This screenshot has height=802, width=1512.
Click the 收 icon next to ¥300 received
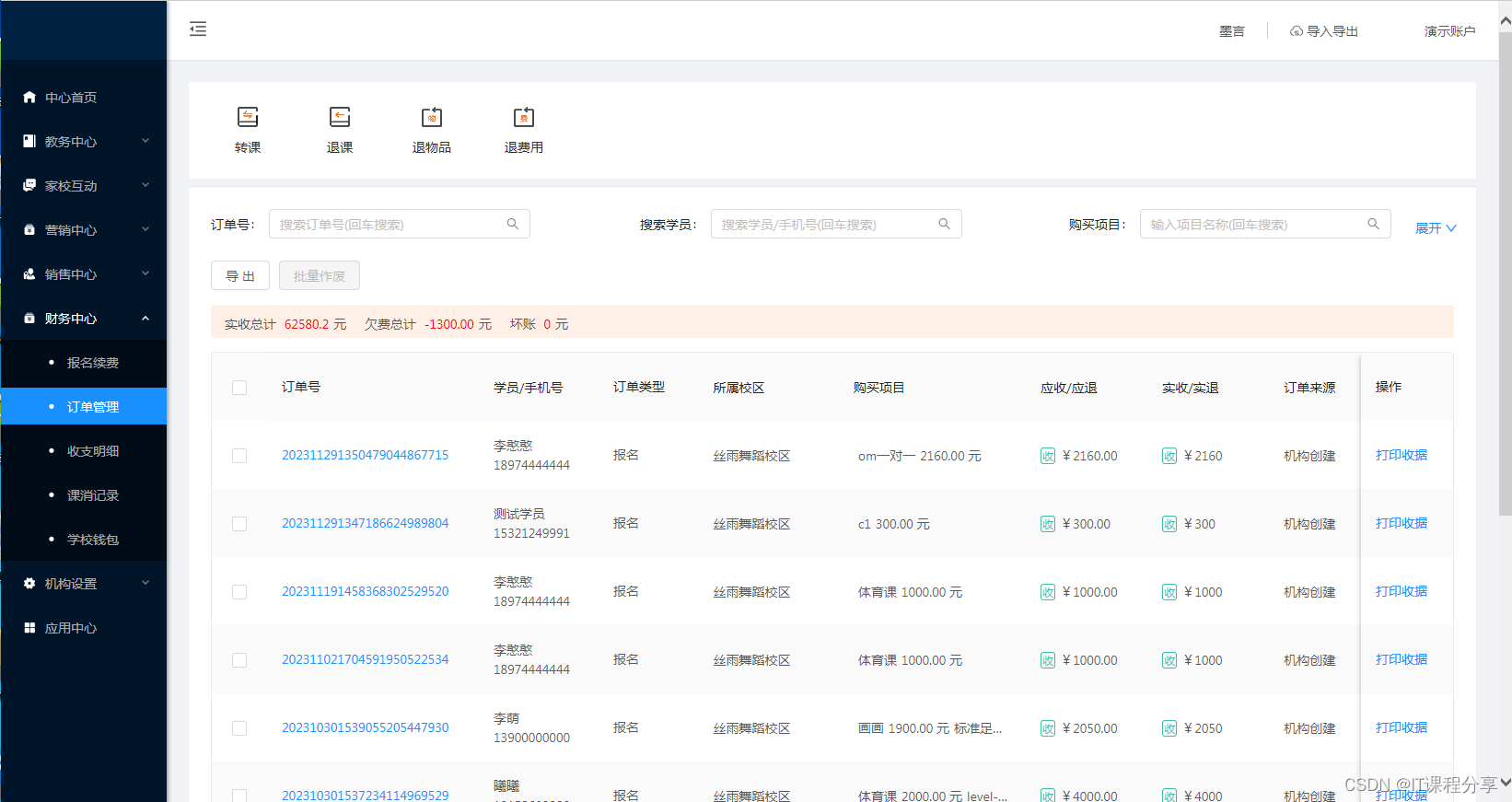pyautogui.click(x=1169, y=524)
